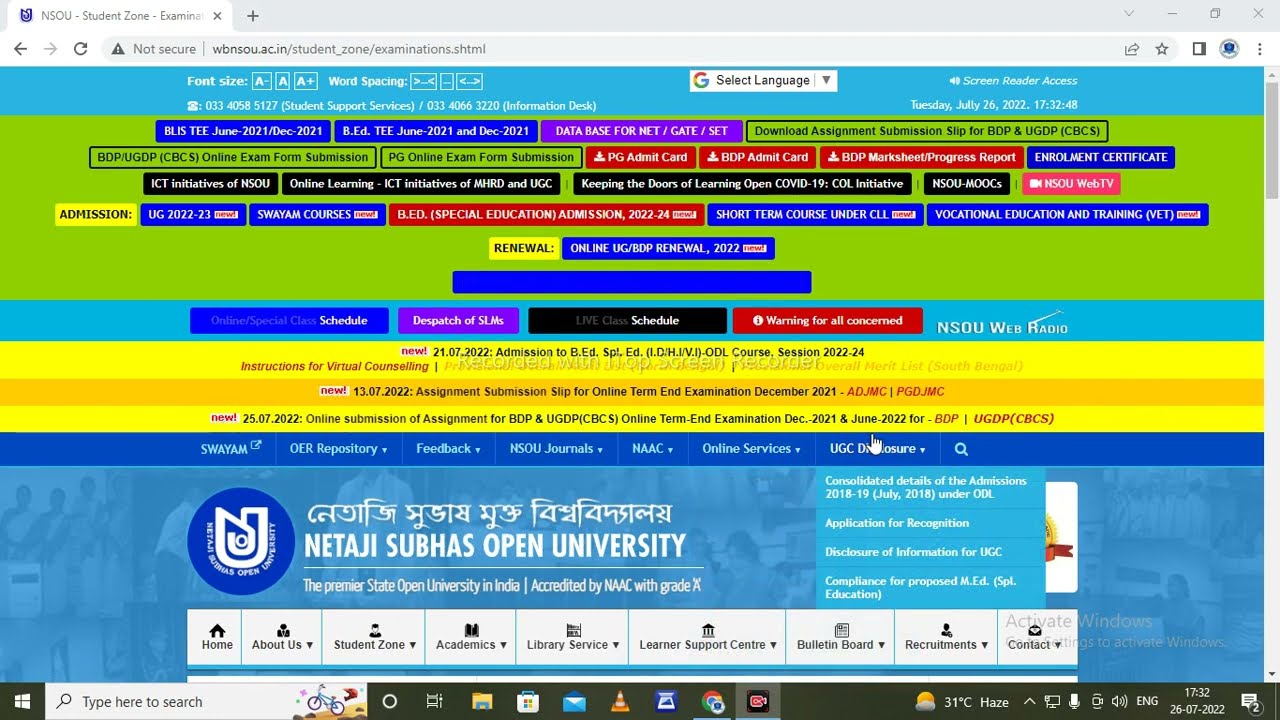1280x720 pixels.
Task: Open VLC media player from taskbar
Action: tap(620, 701)
